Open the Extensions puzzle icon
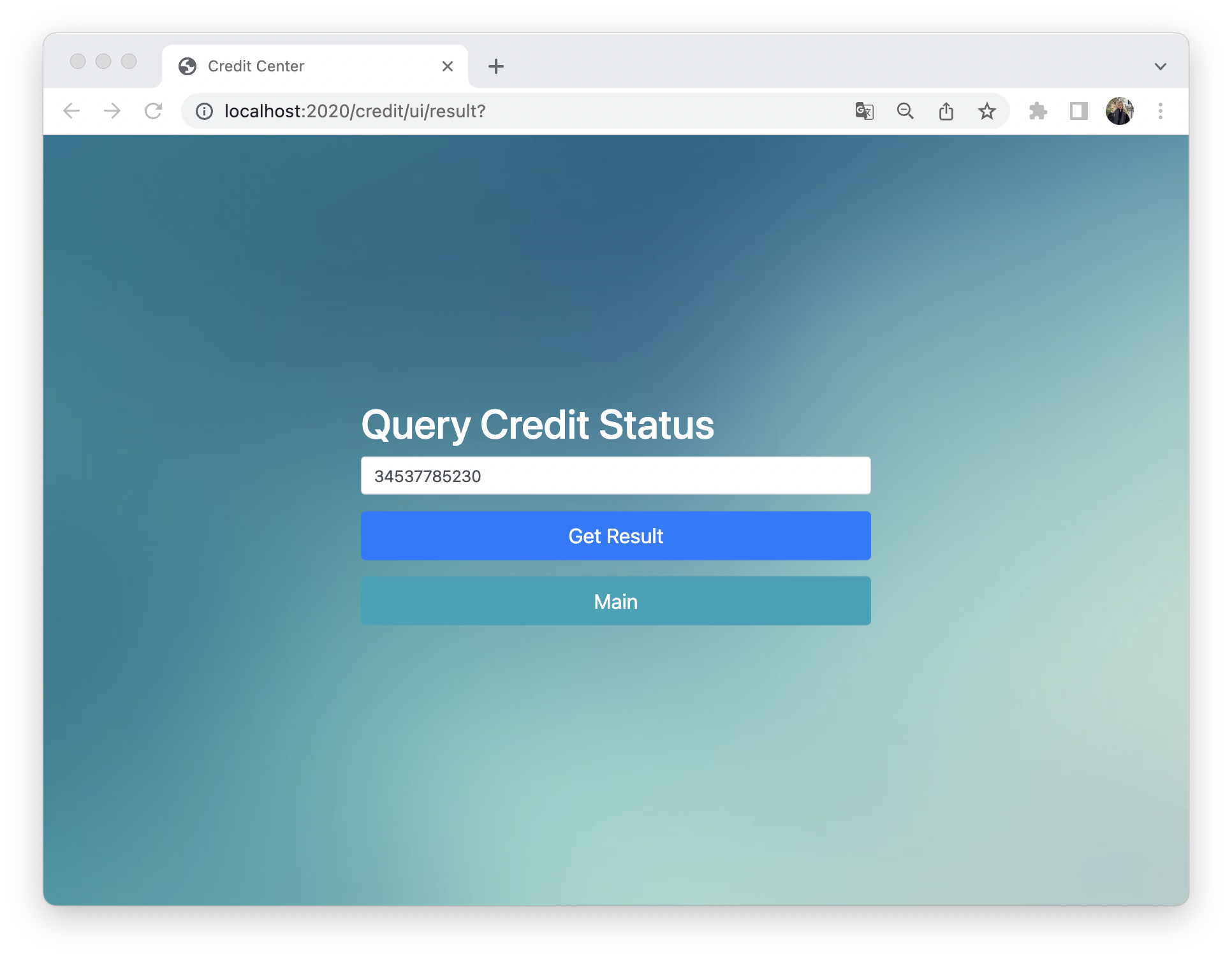This screenshot has width=1232, height=959. (x=1038, y=111)
